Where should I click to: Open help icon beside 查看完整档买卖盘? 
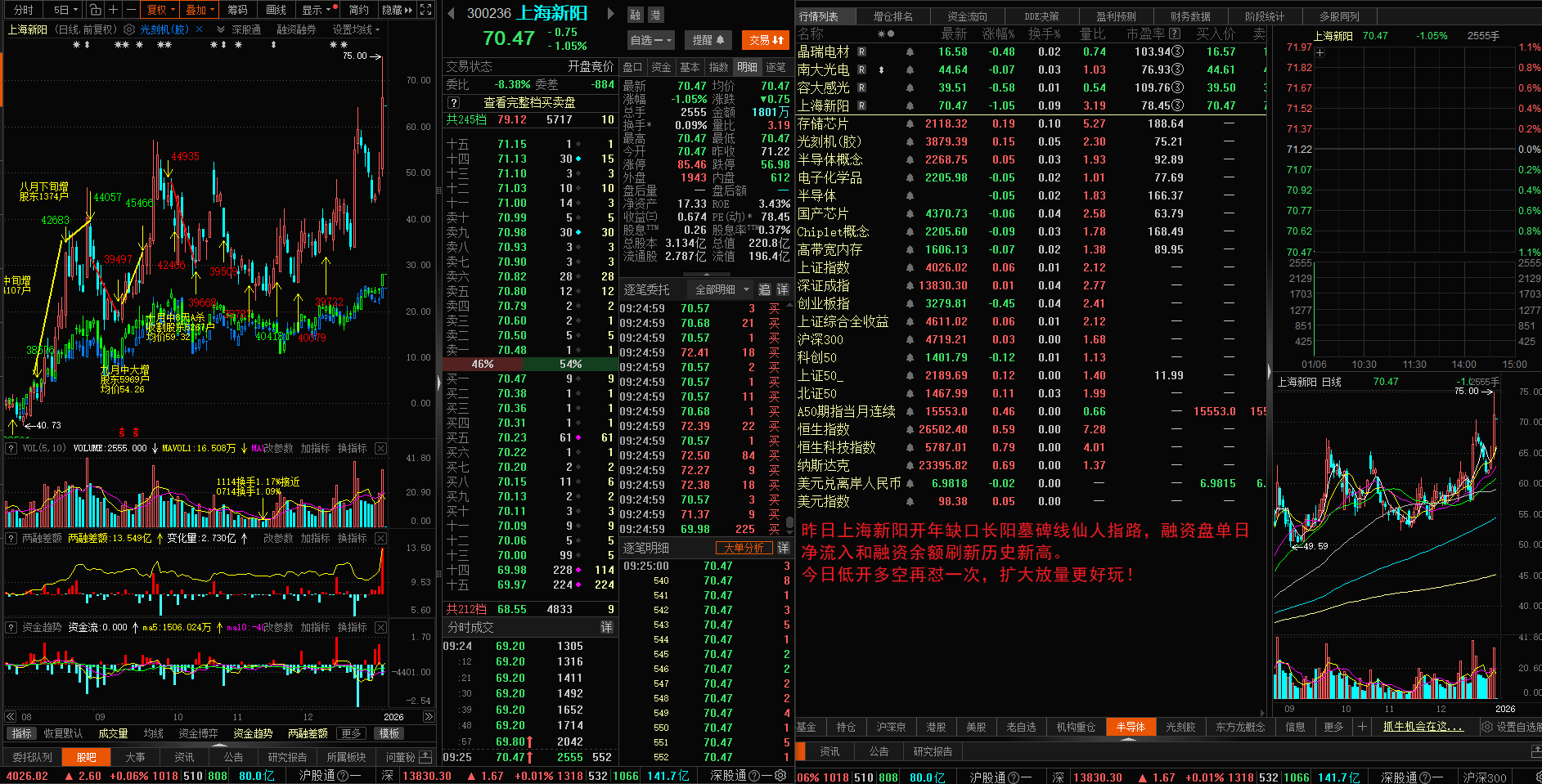tap(454, 103)
